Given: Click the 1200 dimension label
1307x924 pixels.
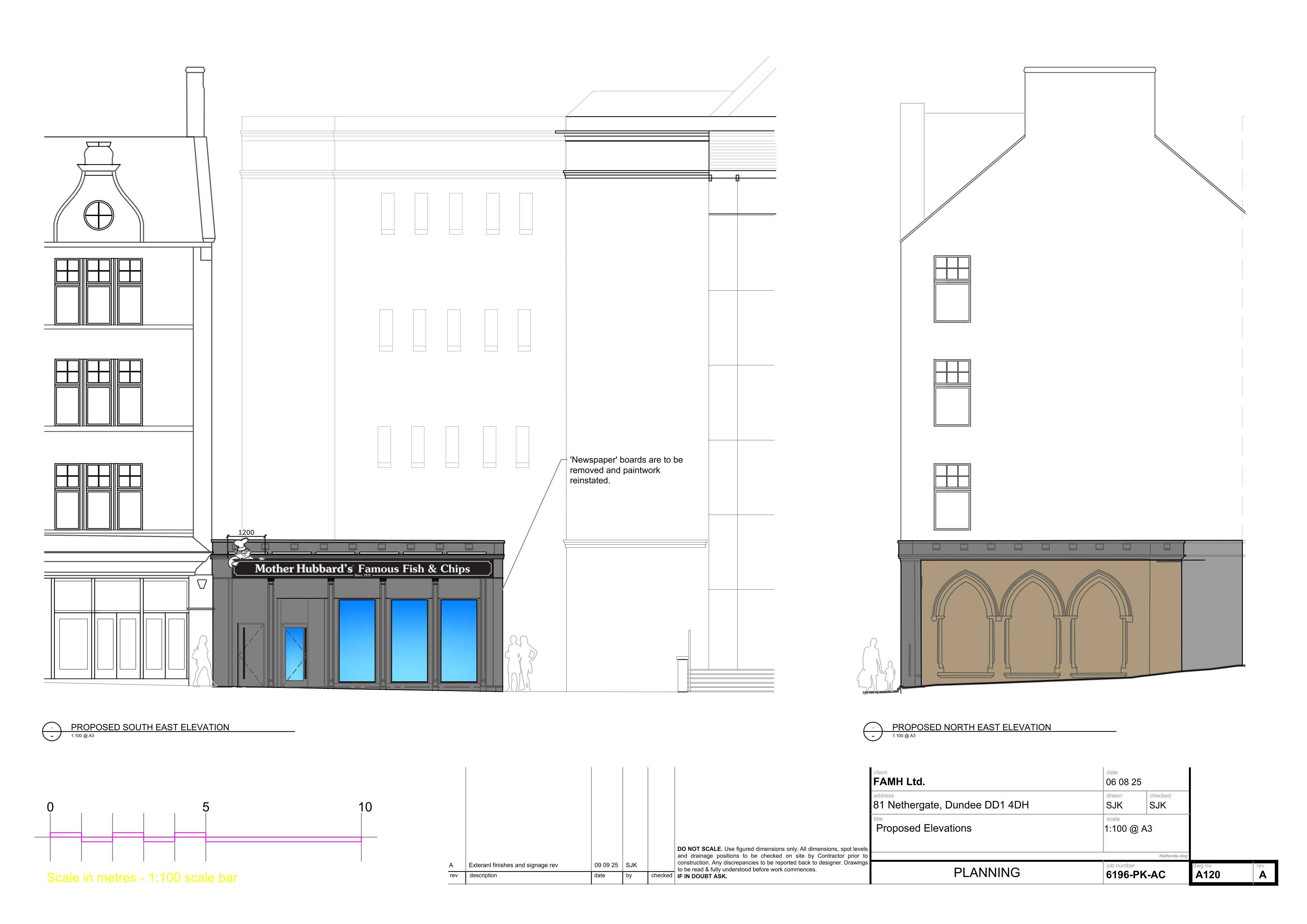Looking at the screenshot, I should tap(246, 532).
